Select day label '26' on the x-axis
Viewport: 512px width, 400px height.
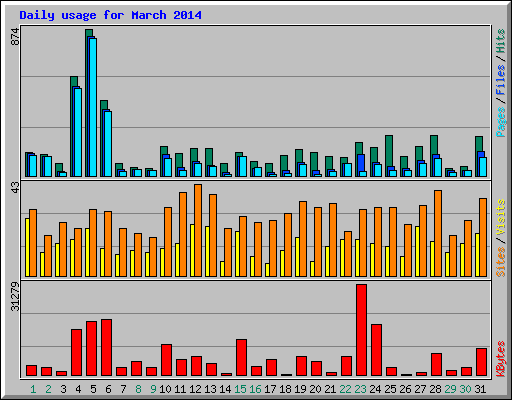tap(405, 389)
